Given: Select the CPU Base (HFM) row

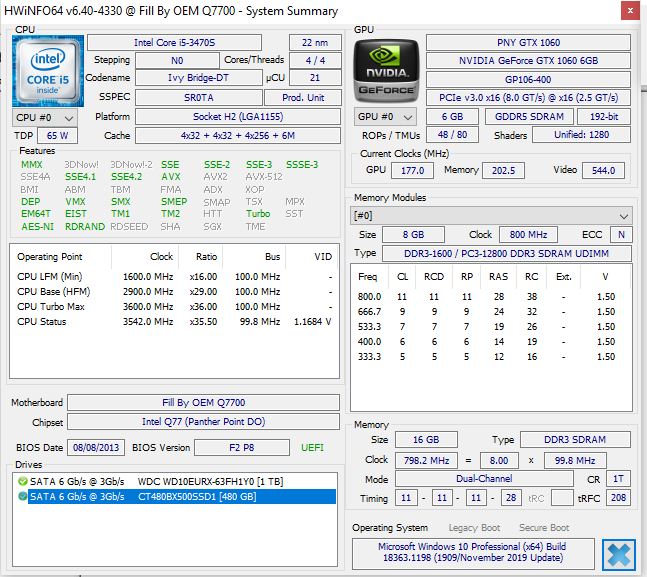Looking at the screenshot, I should point(174,291).
